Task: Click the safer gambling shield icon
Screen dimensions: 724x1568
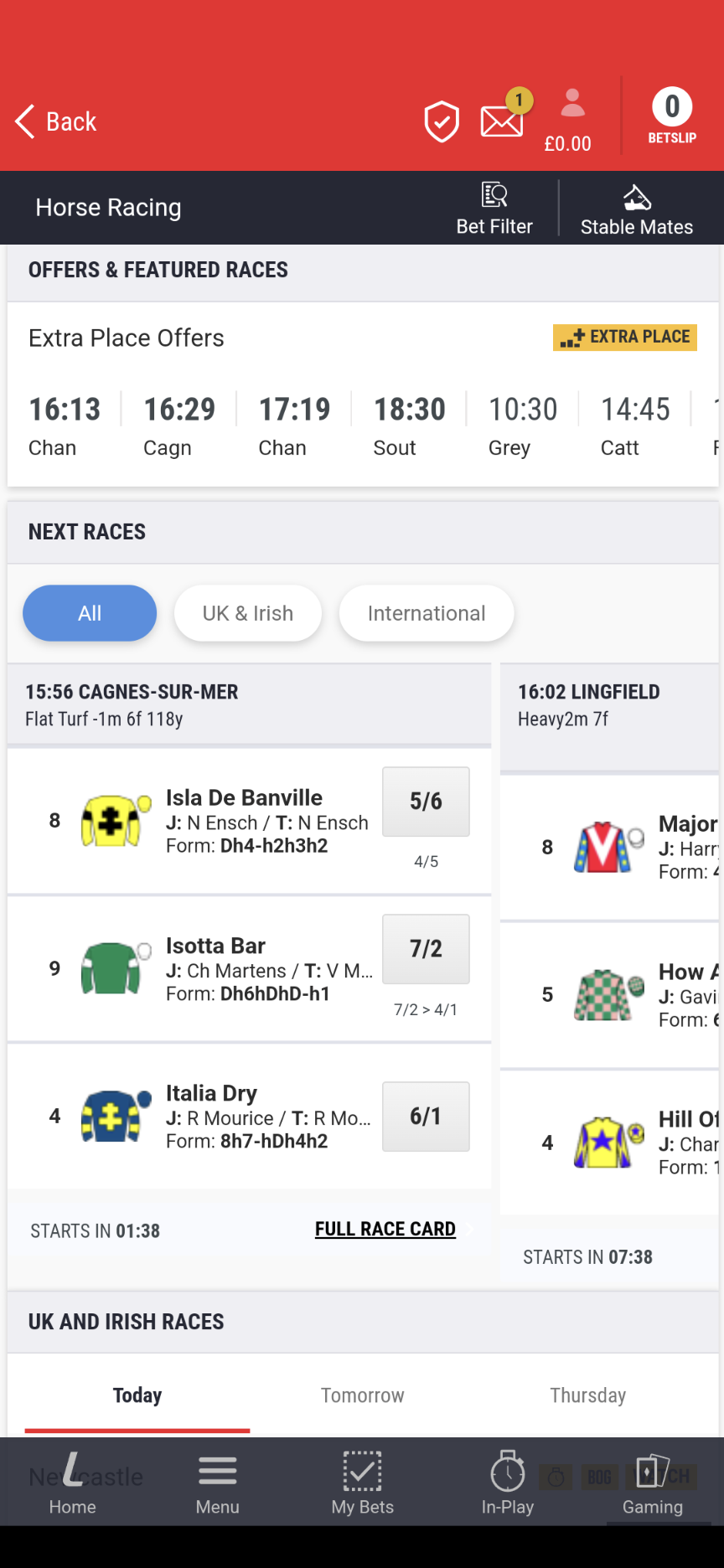Action: (x=442, y=121)
